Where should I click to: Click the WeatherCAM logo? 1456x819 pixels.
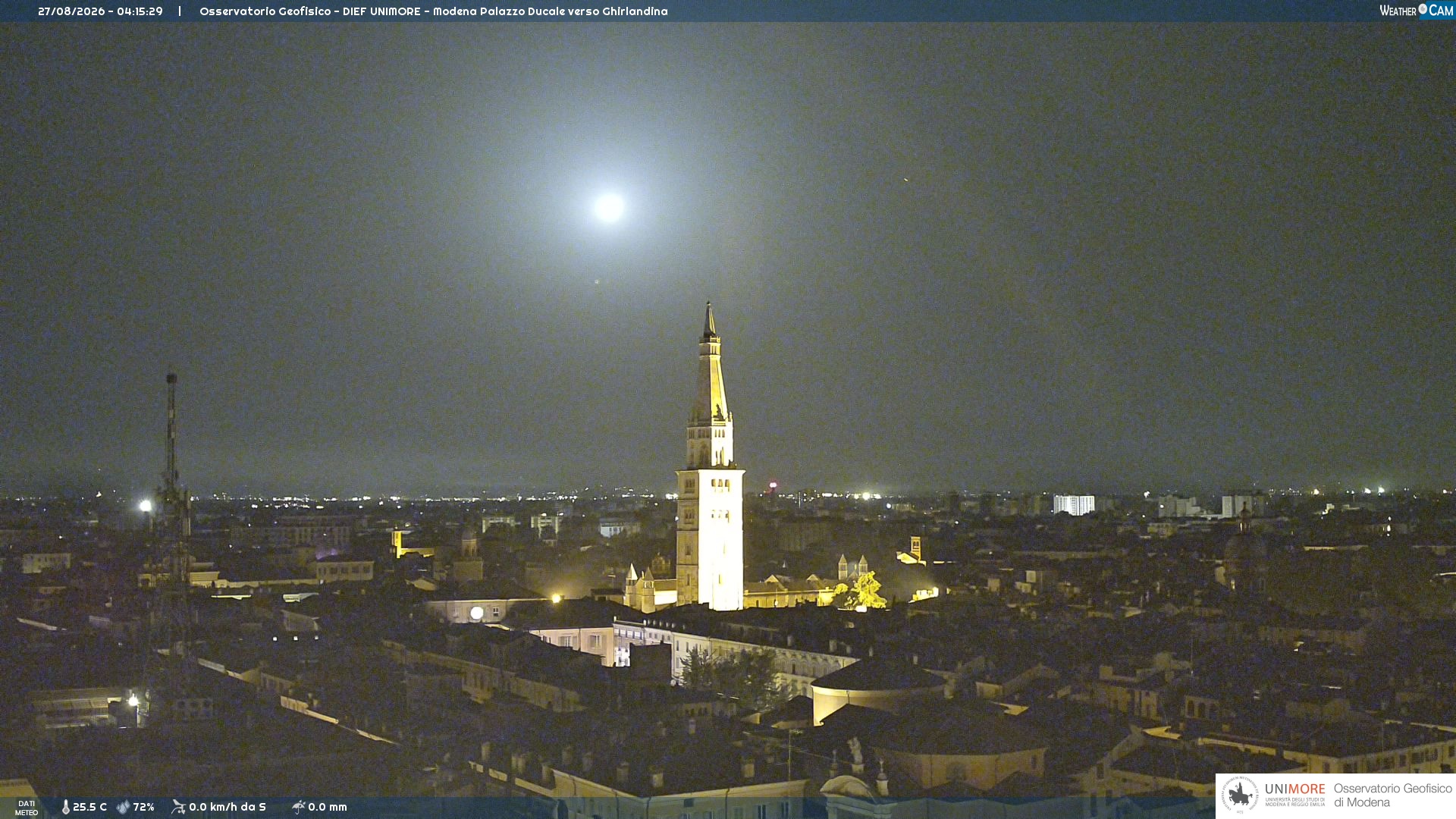tap(1416, 11)
